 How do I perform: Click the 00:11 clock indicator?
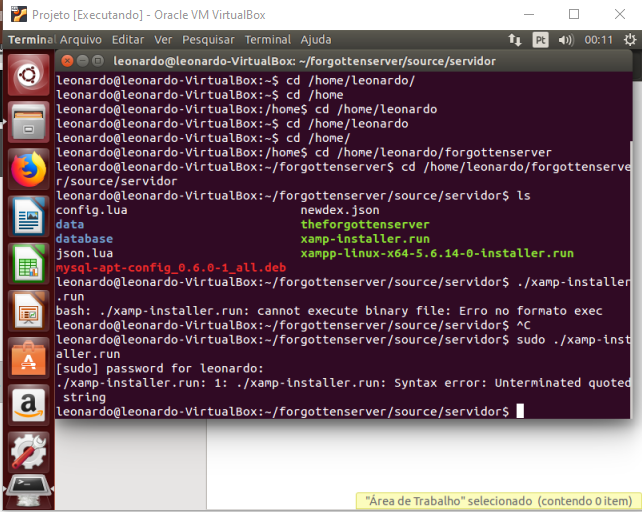point(598,40)
